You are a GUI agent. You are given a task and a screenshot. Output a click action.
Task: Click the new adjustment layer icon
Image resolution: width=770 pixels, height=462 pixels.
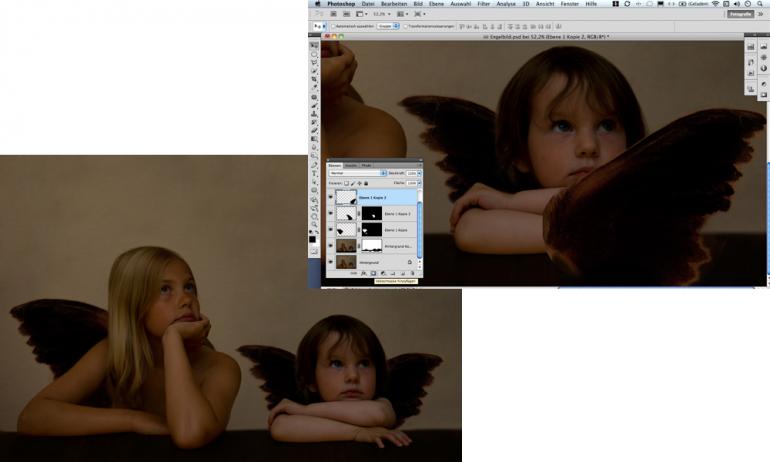383,273
